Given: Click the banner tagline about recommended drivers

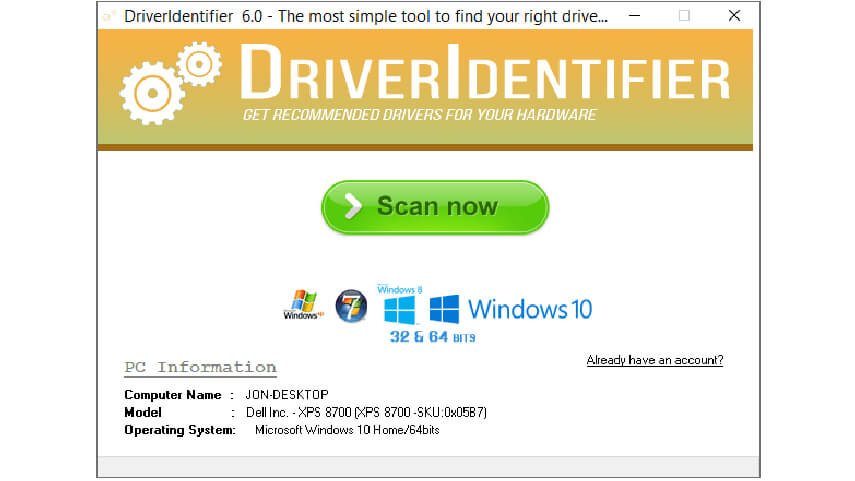Looking at the screenshot, I should pos(419,115).
